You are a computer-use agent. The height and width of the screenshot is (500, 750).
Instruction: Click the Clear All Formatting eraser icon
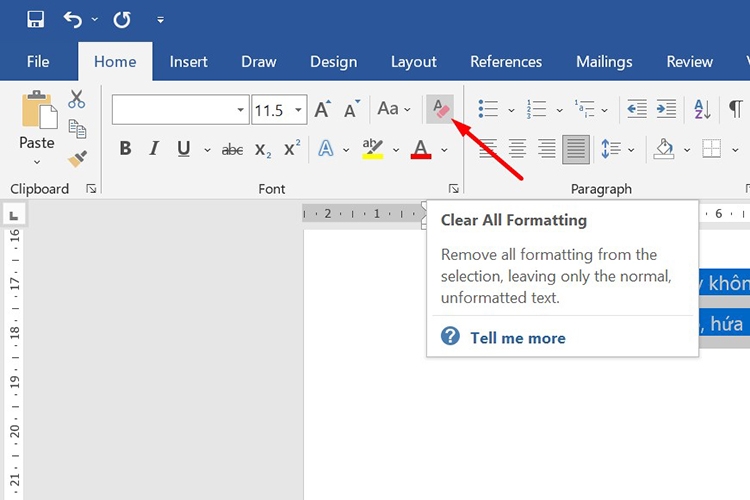(x=439, y=109)
